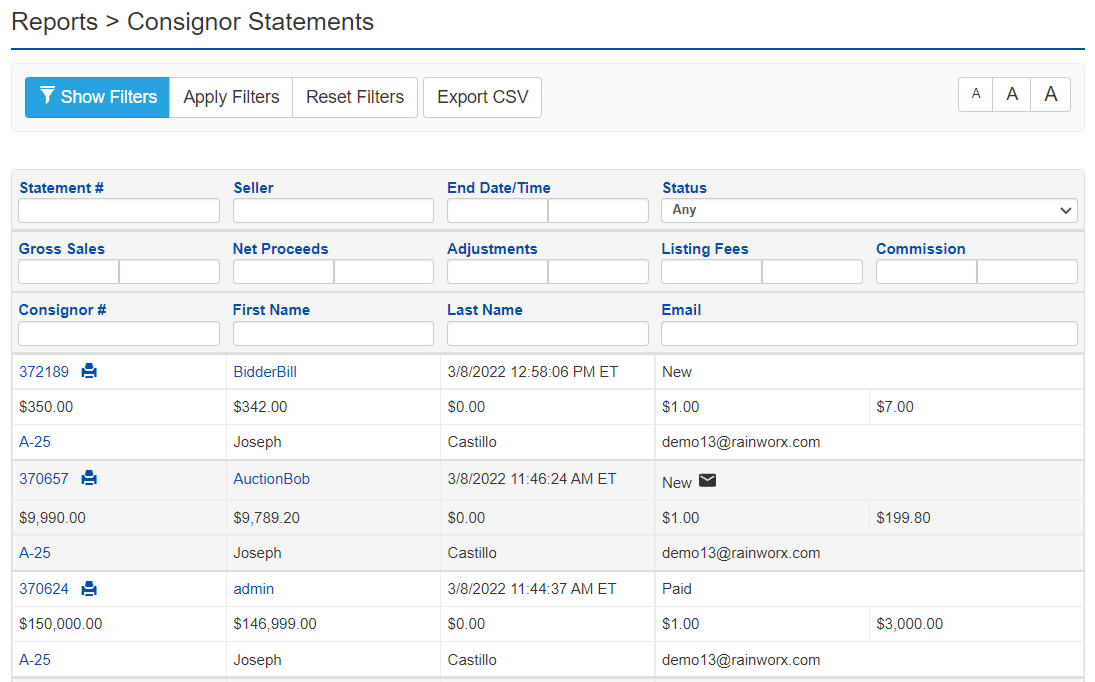Open consignor A-25 under $150,000.00
Screen dimensions: 1095x682
[x=35, y=660]
